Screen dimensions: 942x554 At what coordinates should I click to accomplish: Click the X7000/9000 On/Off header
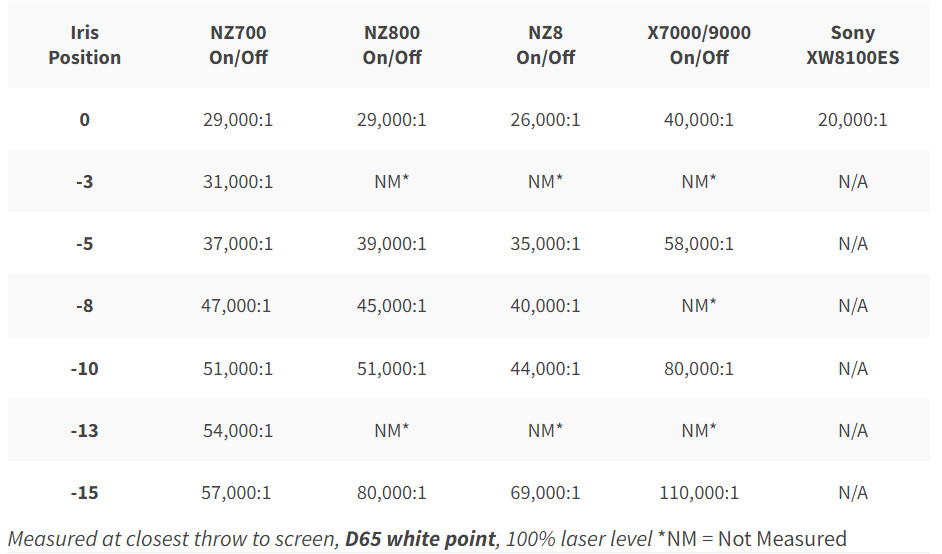[x=699, y=45]
